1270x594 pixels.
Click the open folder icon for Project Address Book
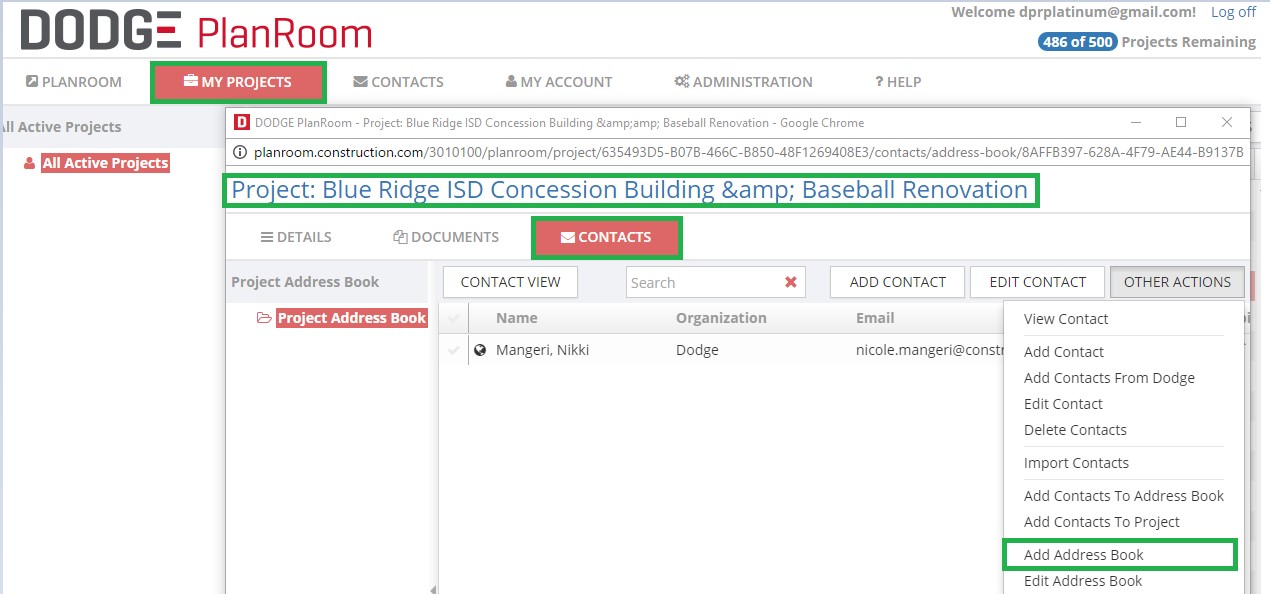click(264, 318)
